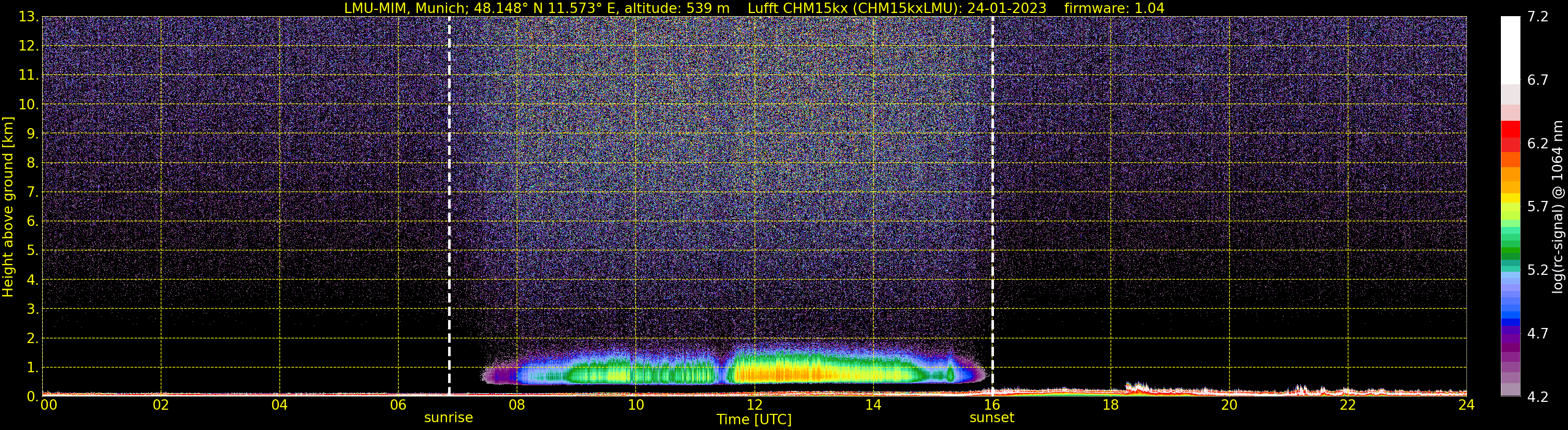Click the 'log(rc-signal) @ 1064 nm' colorbar label
The width and height of the screenshot is (1568, 430).
click(1558, 207)
